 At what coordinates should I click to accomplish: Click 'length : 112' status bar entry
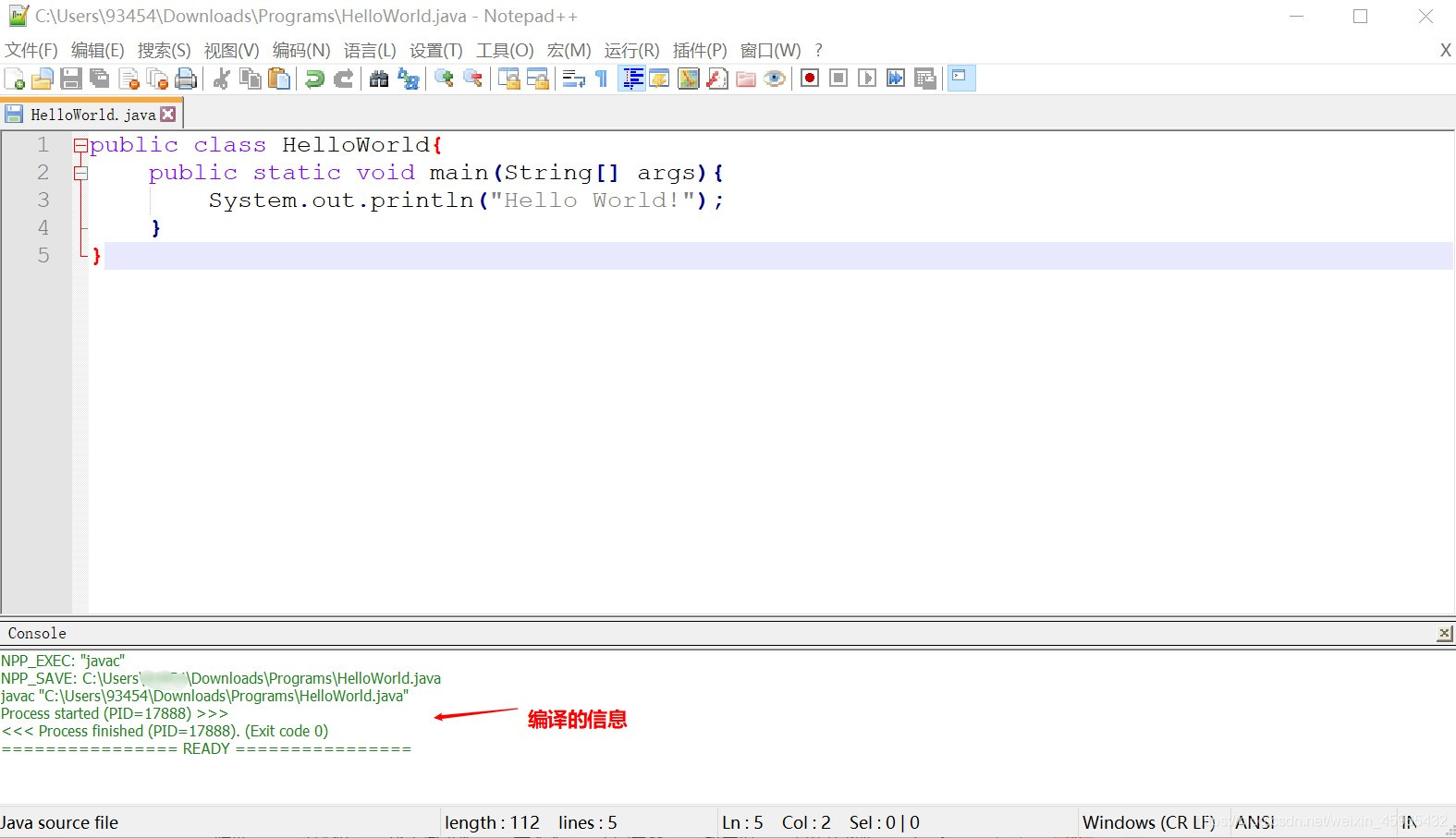pos(492,822)
